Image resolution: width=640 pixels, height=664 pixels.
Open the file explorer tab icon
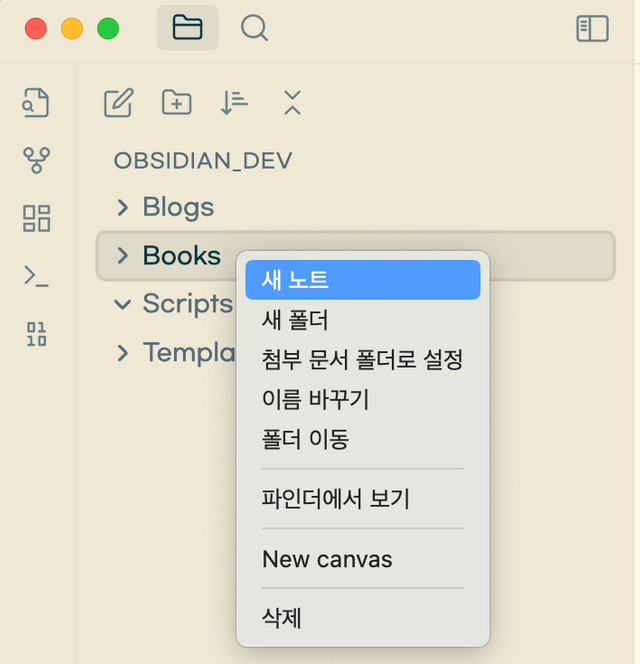click(x=187, y=28)
